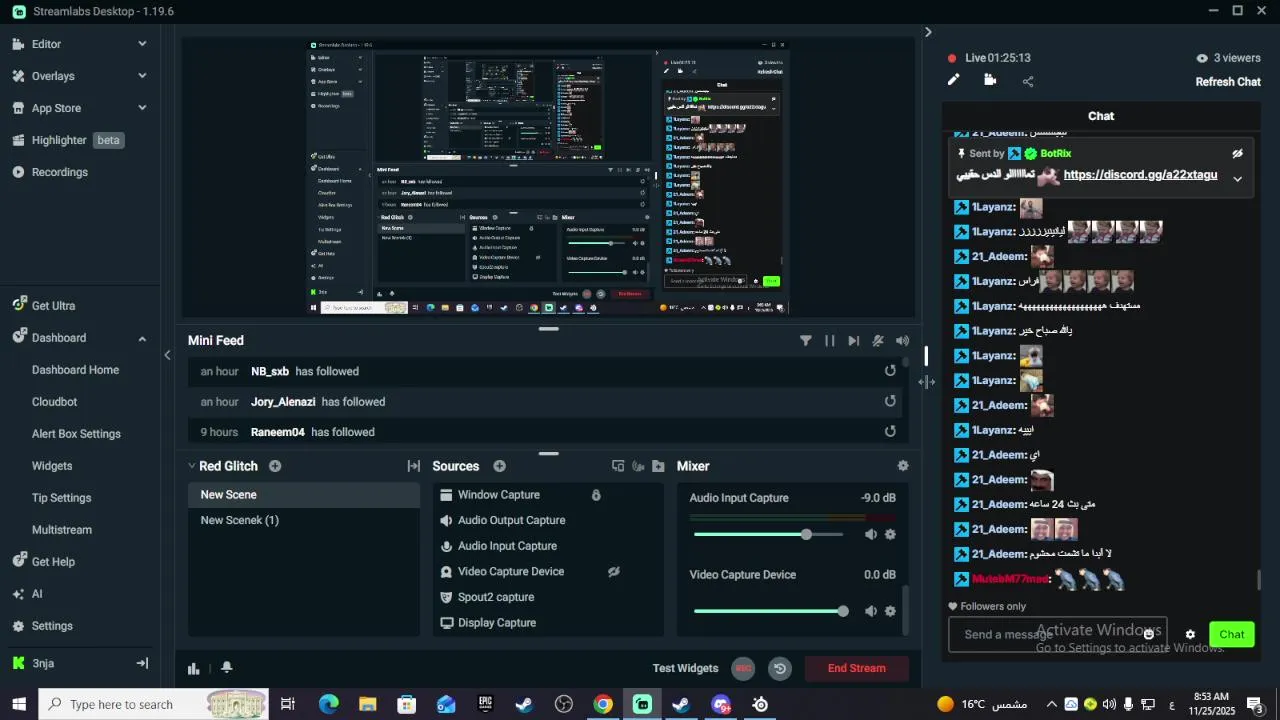Open the Overlays section
This screenshot has height=720, width=1280.
click(53, 76)
